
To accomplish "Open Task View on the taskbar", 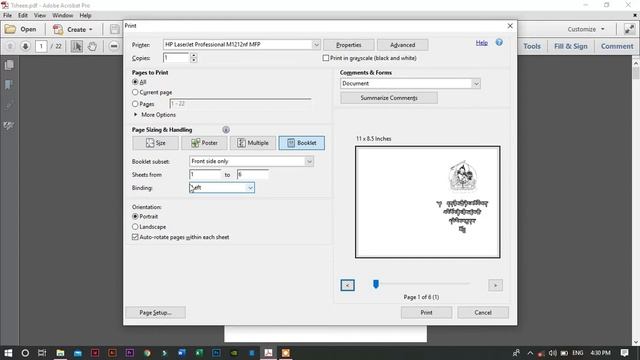I will click(42, 353).
